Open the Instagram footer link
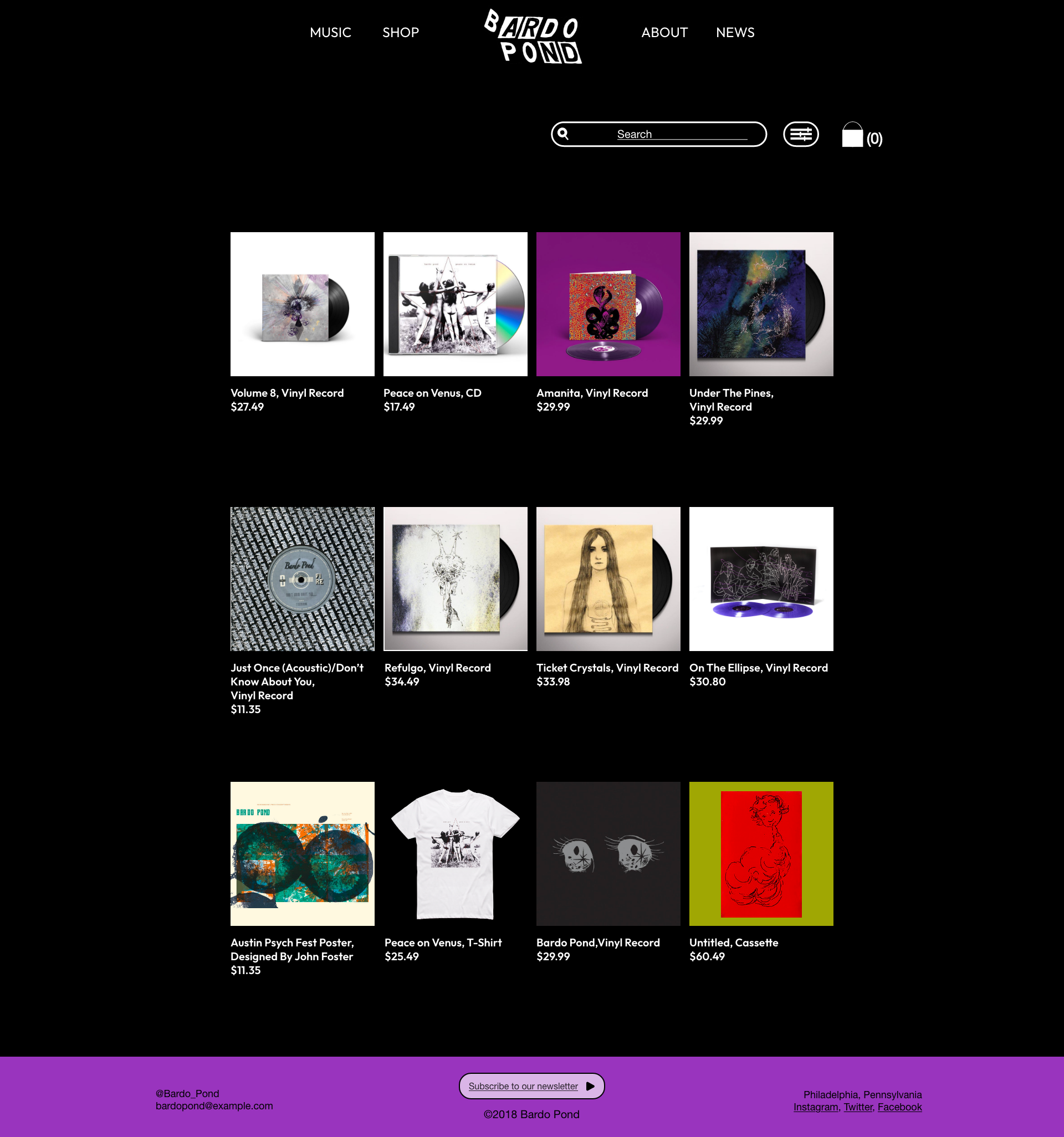Screen dimensions: 1064x1137 click(815, 1107)
